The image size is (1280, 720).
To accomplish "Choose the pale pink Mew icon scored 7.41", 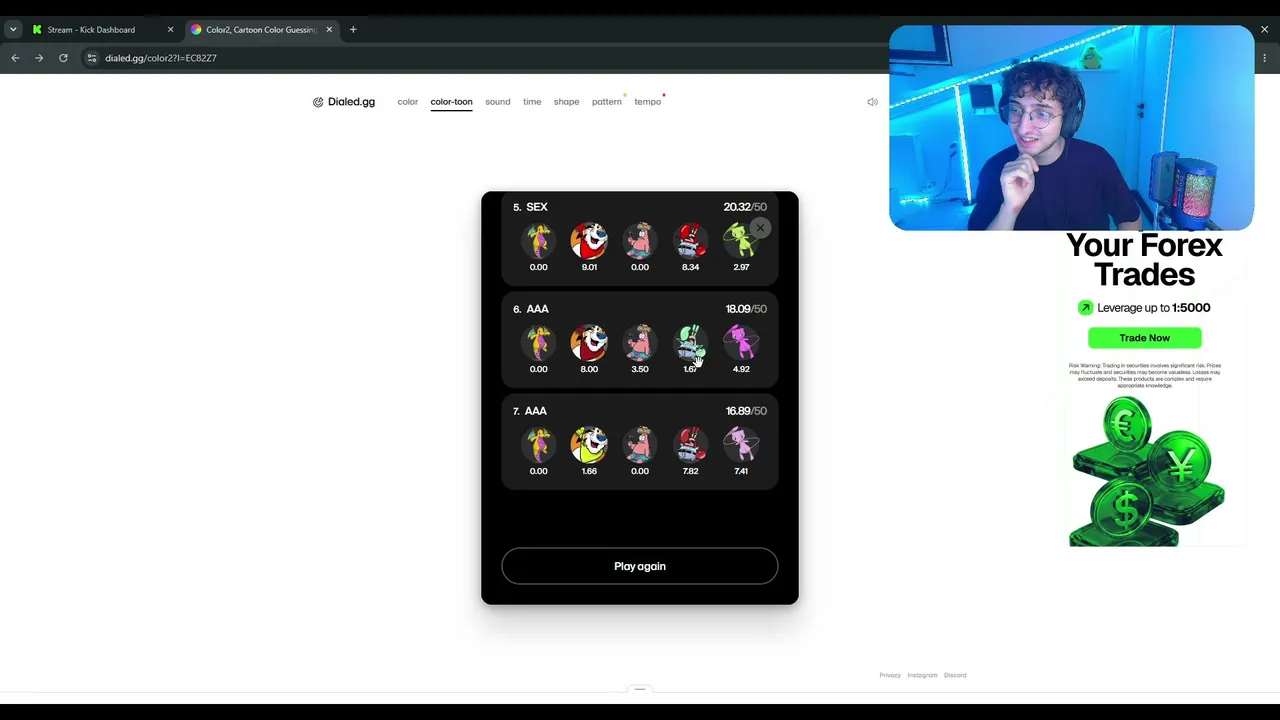I will click(741, 444).
